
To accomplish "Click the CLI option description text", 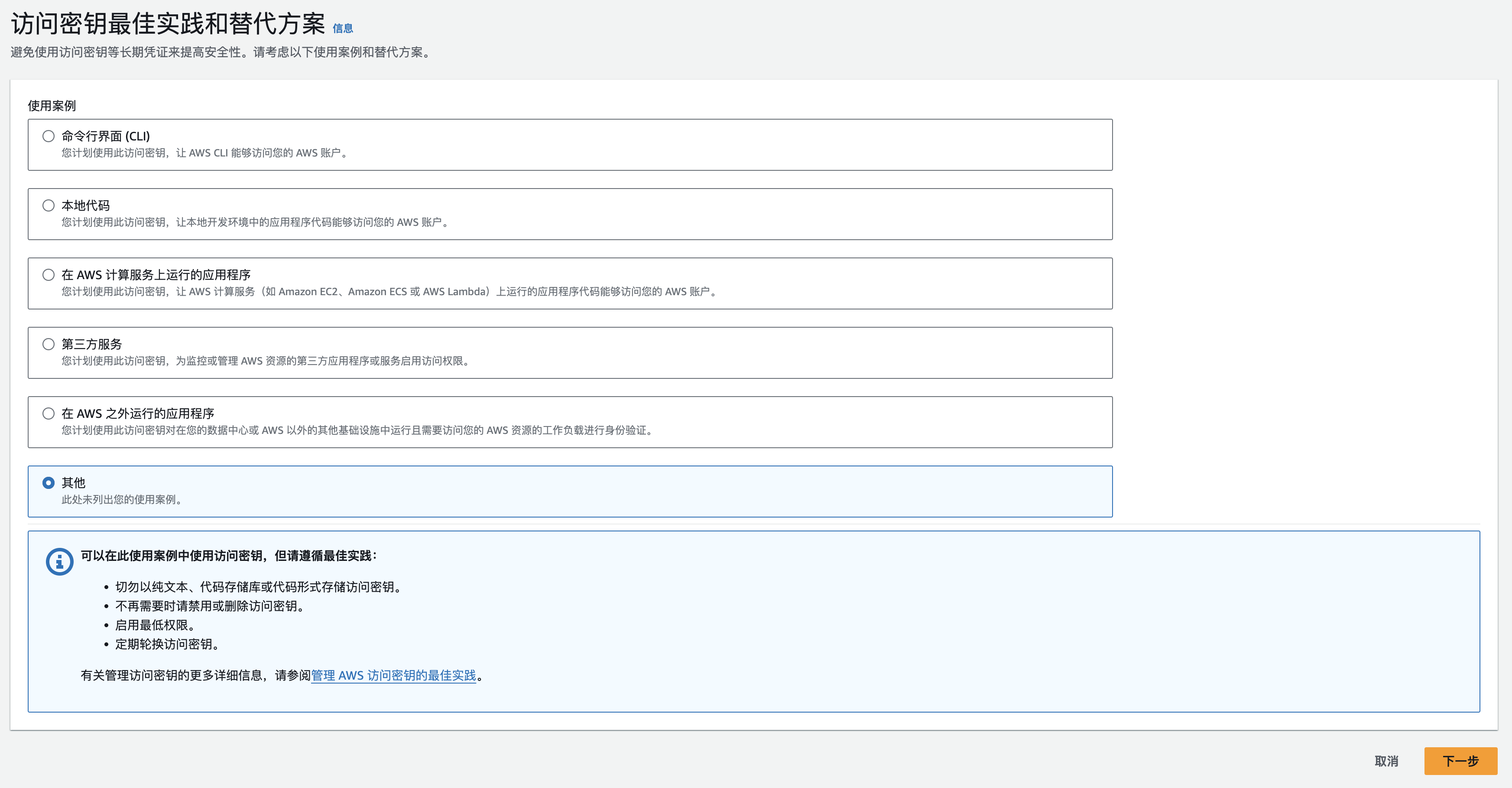I will tap(206, 153).
